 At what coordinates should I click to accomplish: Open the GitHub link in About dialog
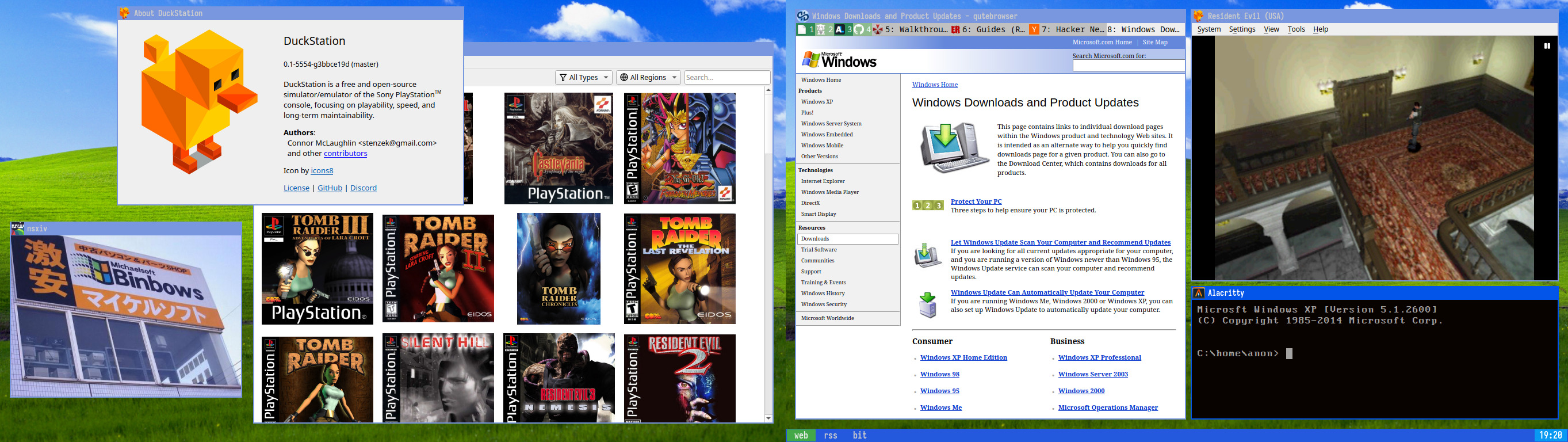point(330,188)
